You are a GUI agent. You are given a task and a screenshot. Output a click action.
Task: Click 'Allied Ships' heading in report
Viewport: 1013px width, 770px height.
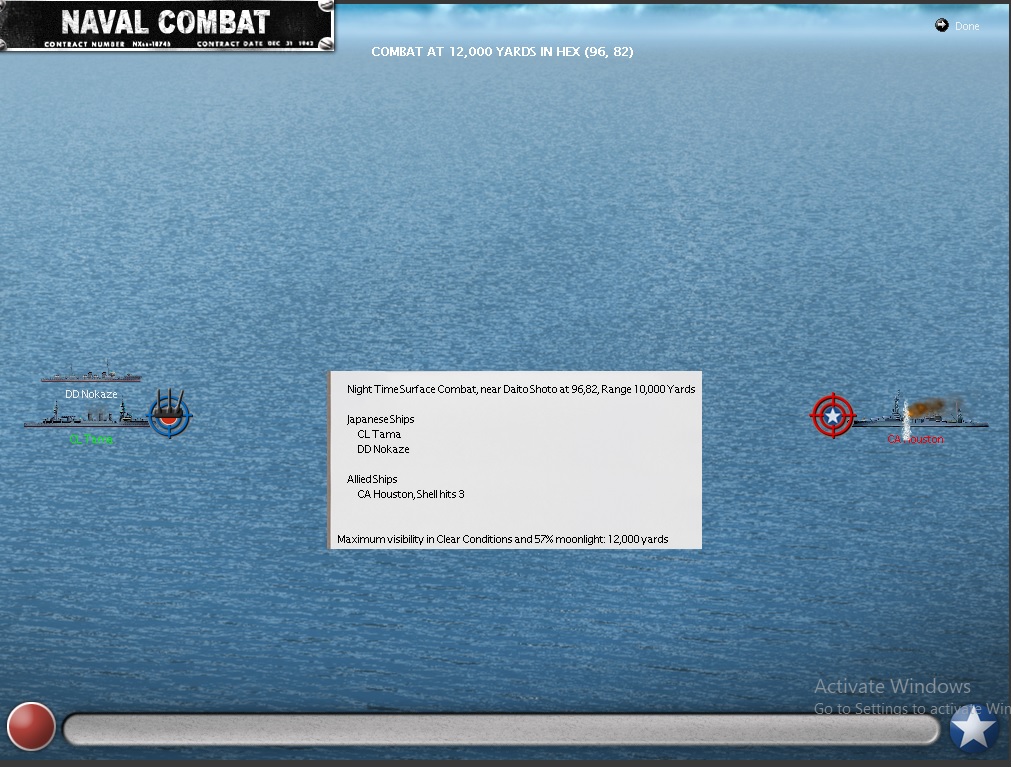(x=372, y=479)
